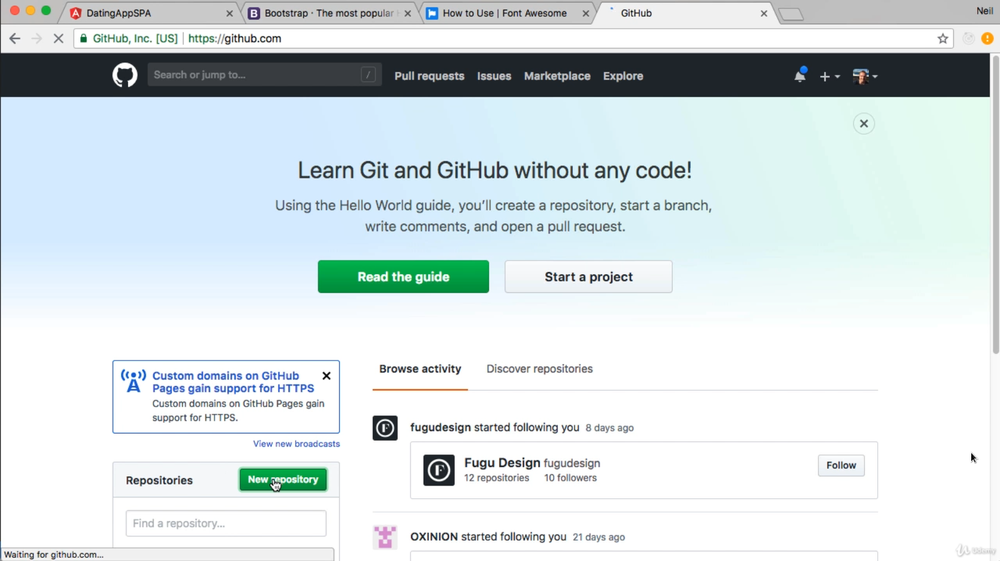Close the DatingAppSPA tab

click(x=230, y=13)
